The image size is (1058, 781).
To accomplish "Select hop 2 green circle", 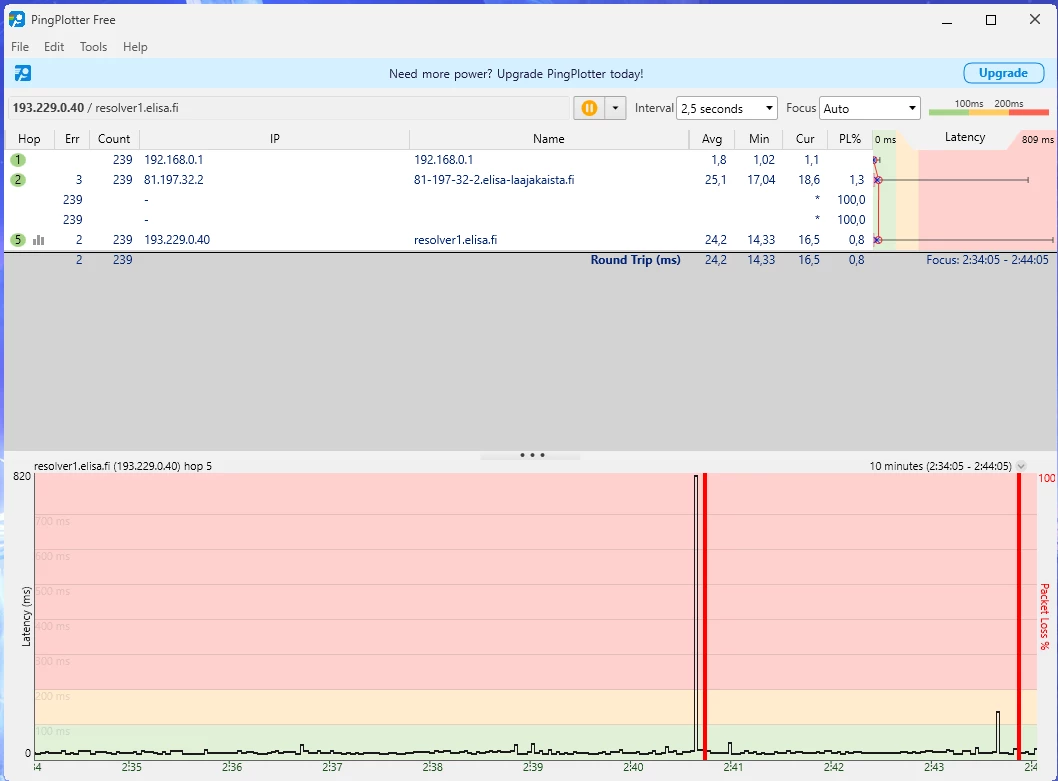I will (18, 180).
